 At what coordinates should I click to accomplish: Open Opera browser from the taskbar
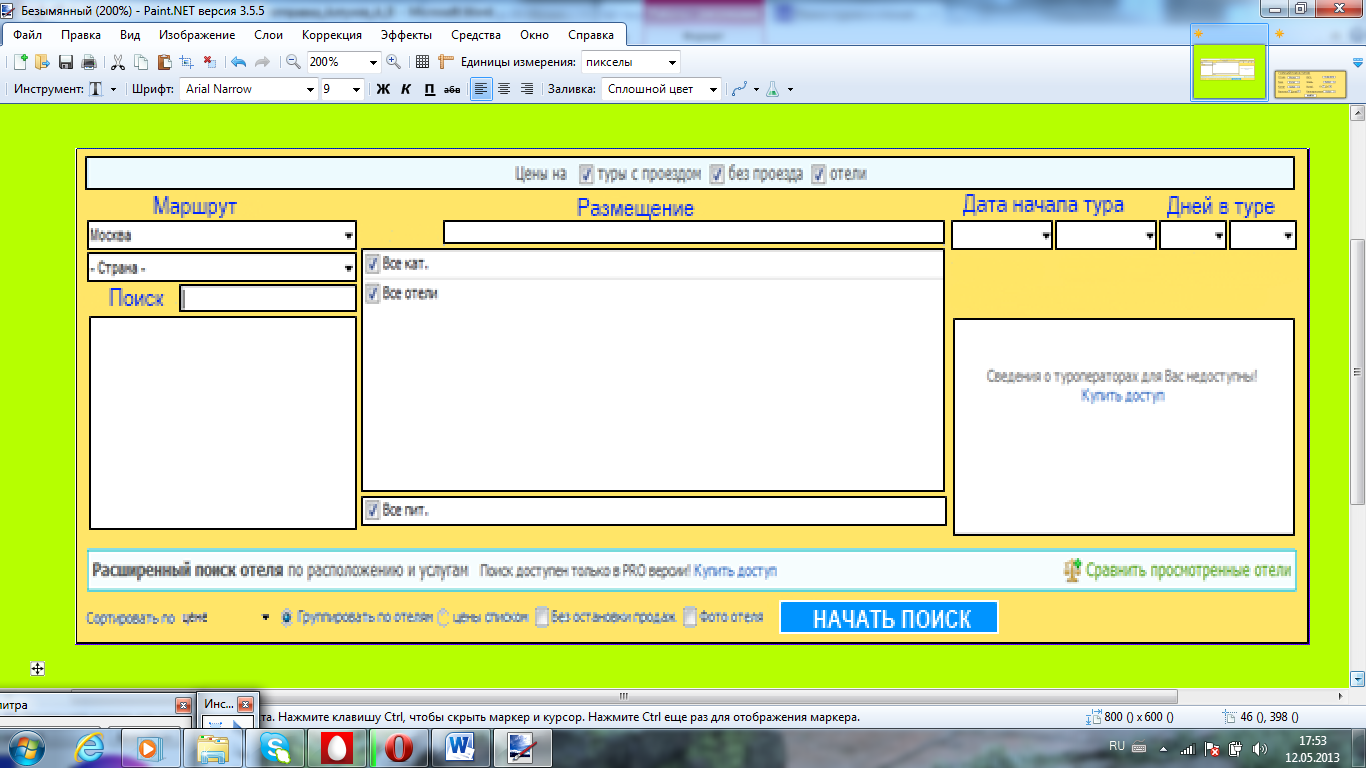(x=397, y=747)
